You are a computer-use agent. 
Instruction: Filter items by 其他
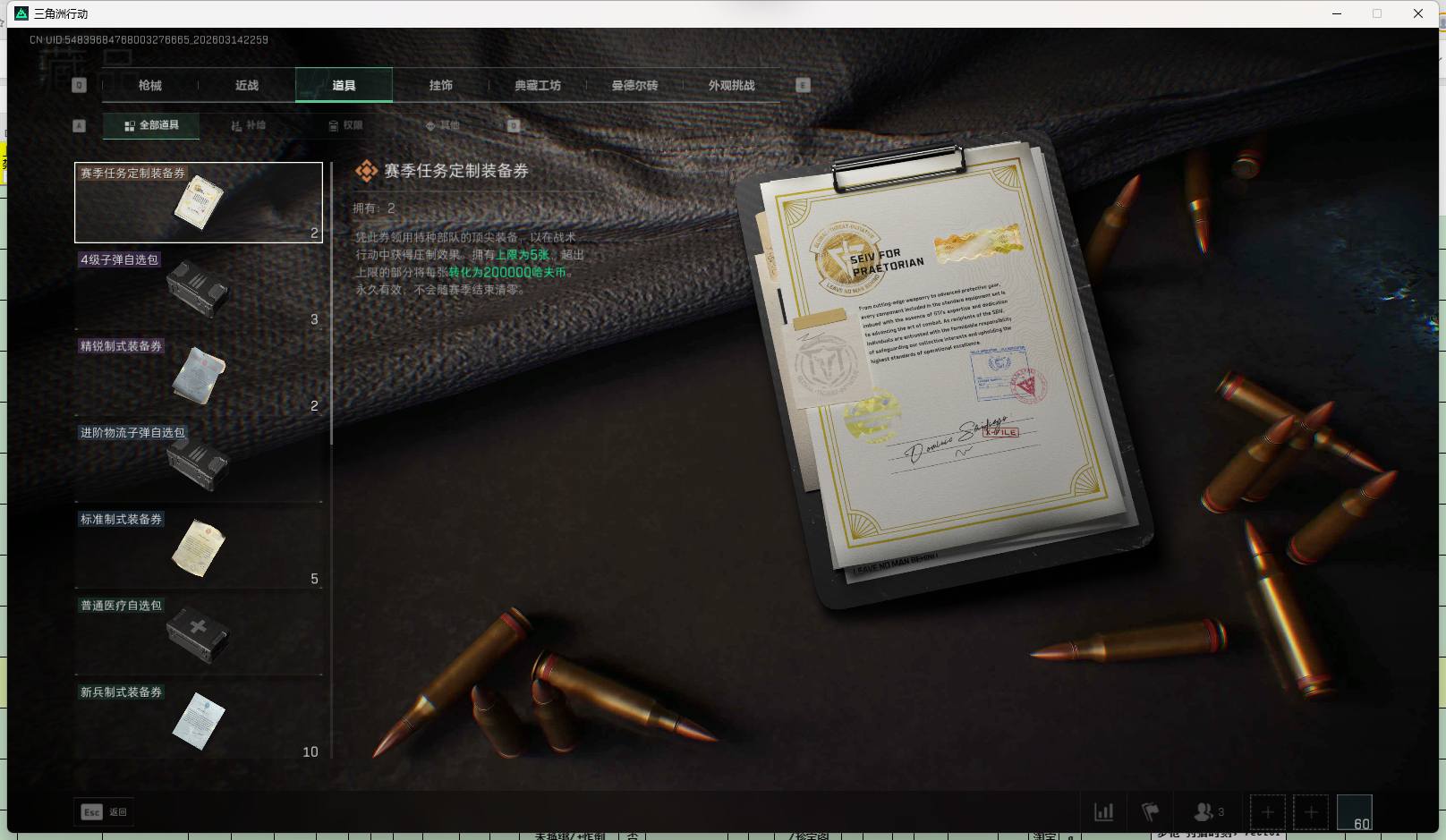[442, 126]
